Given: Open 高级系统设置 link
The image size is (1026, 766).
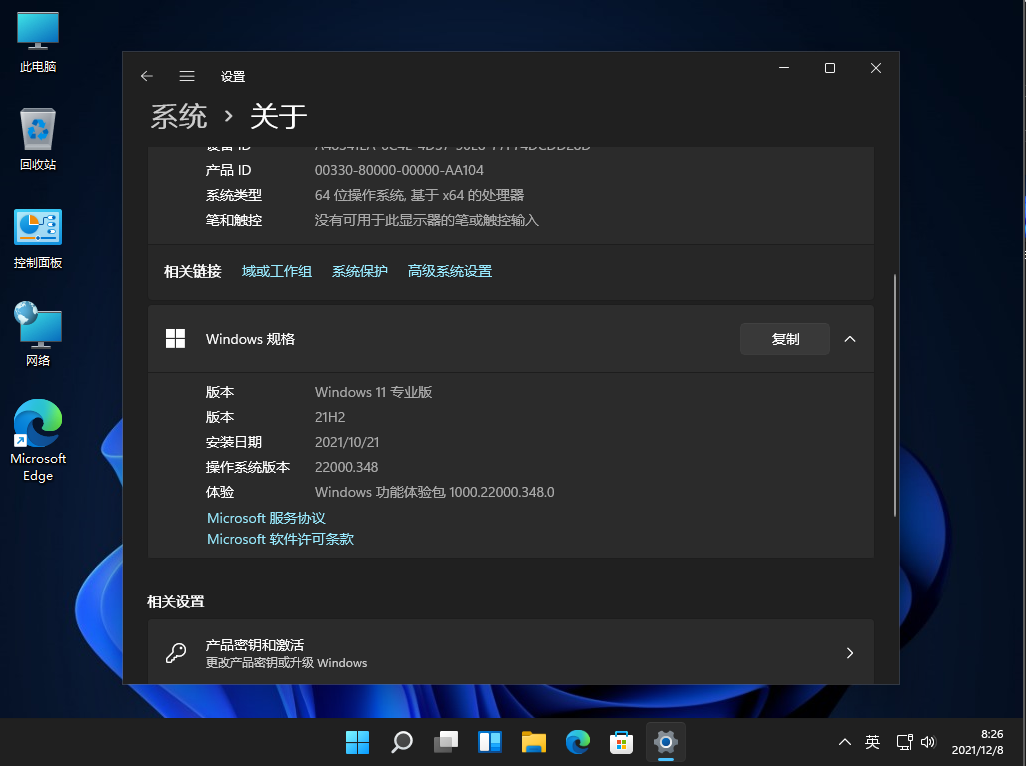Looking at the screenshot, I should click(450, 271).
